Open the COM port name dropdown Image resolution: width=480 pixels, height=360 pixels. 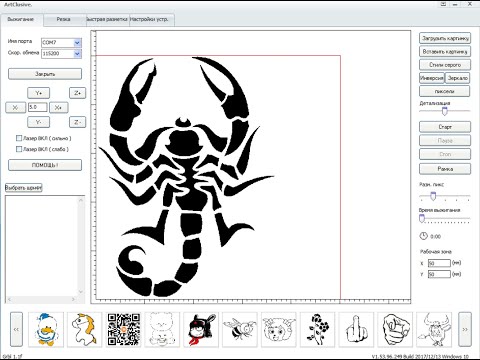pyautogui.click(x=77, y=43)
